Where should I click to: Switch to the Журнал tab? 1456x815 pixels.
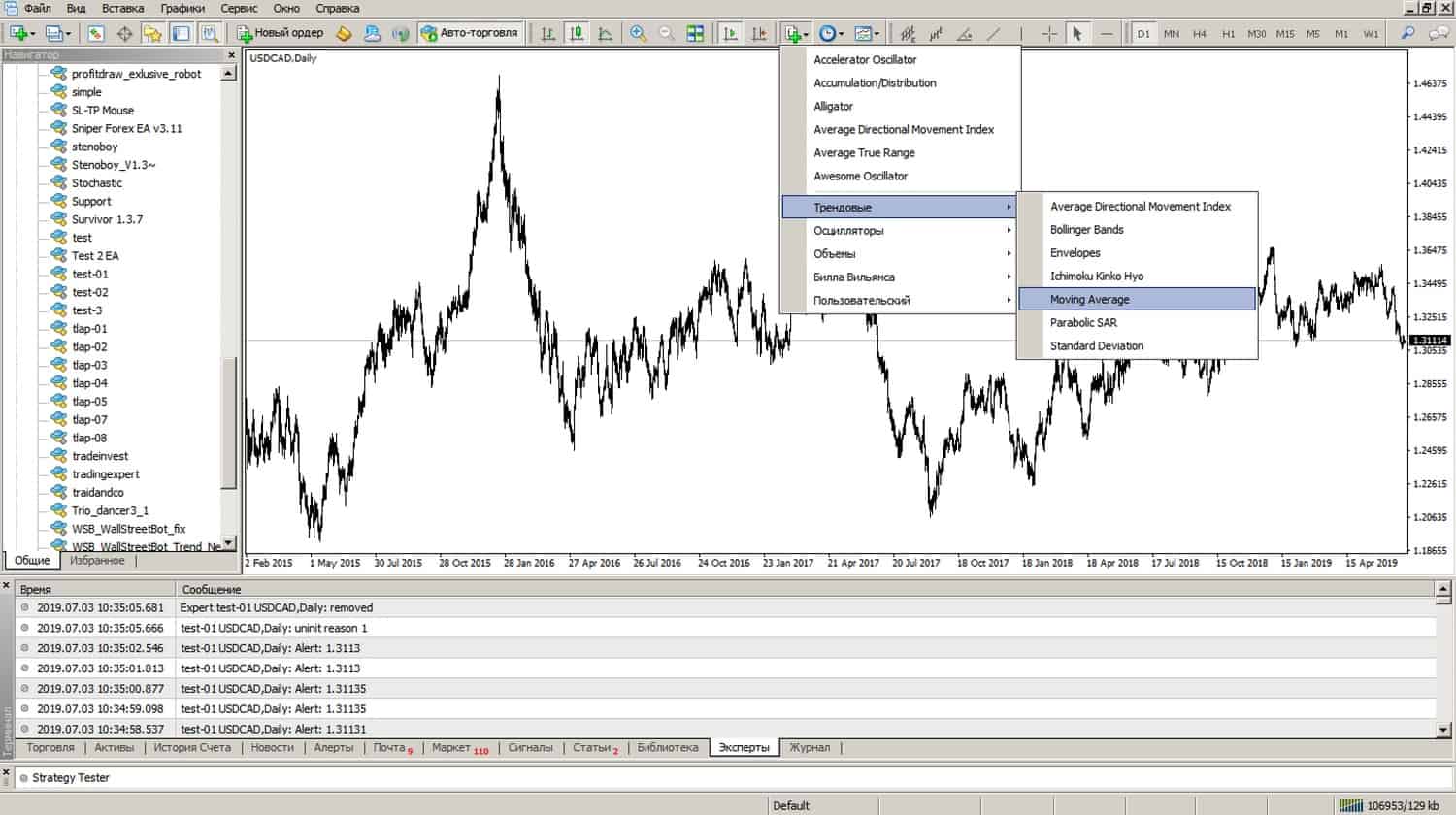click(809, 748)
